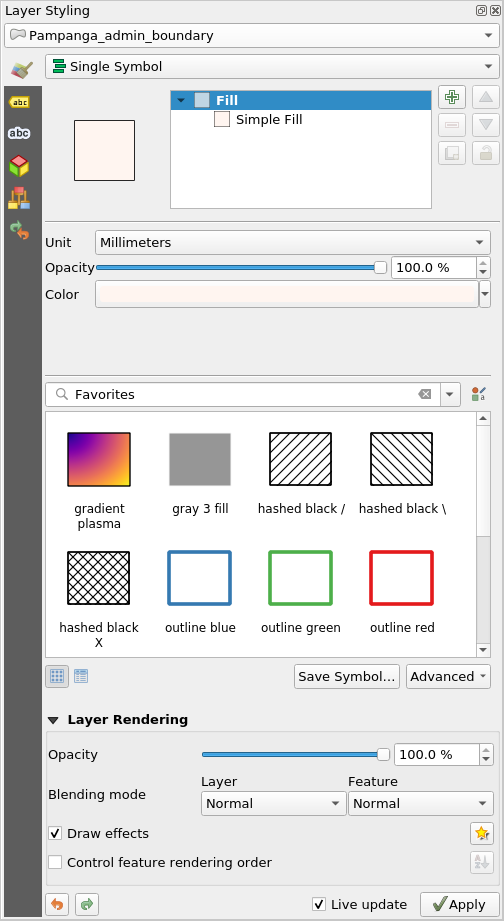The width and height of the screenshot is (504, 921).
Task: Open the Style Manager icon
Action: [x=478, y=394]
